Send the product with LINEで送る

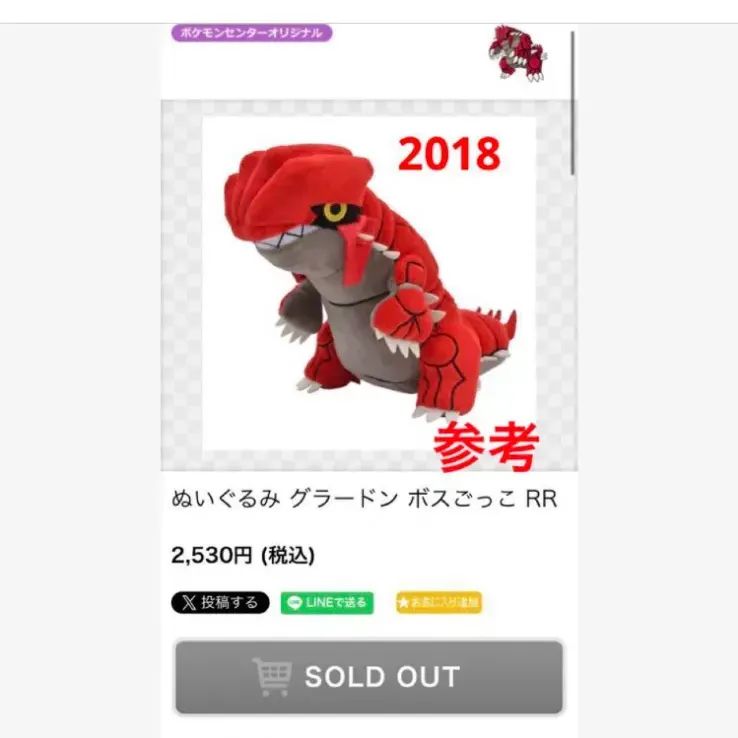(x=327, y=602)
